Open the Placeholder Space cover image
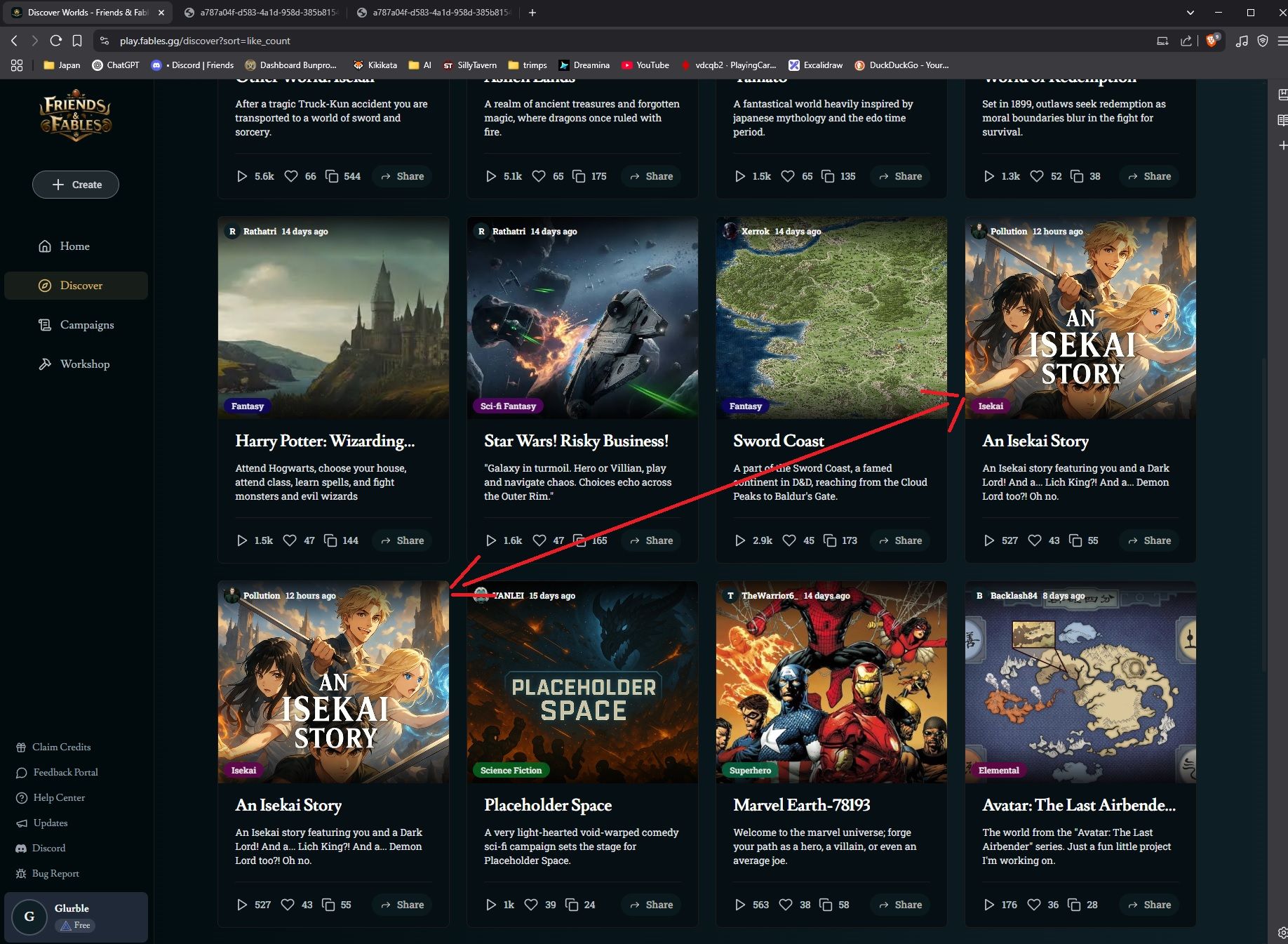The height and width of the screenshot is (944, 1288). pyautogui.click(x=582, y=682)
